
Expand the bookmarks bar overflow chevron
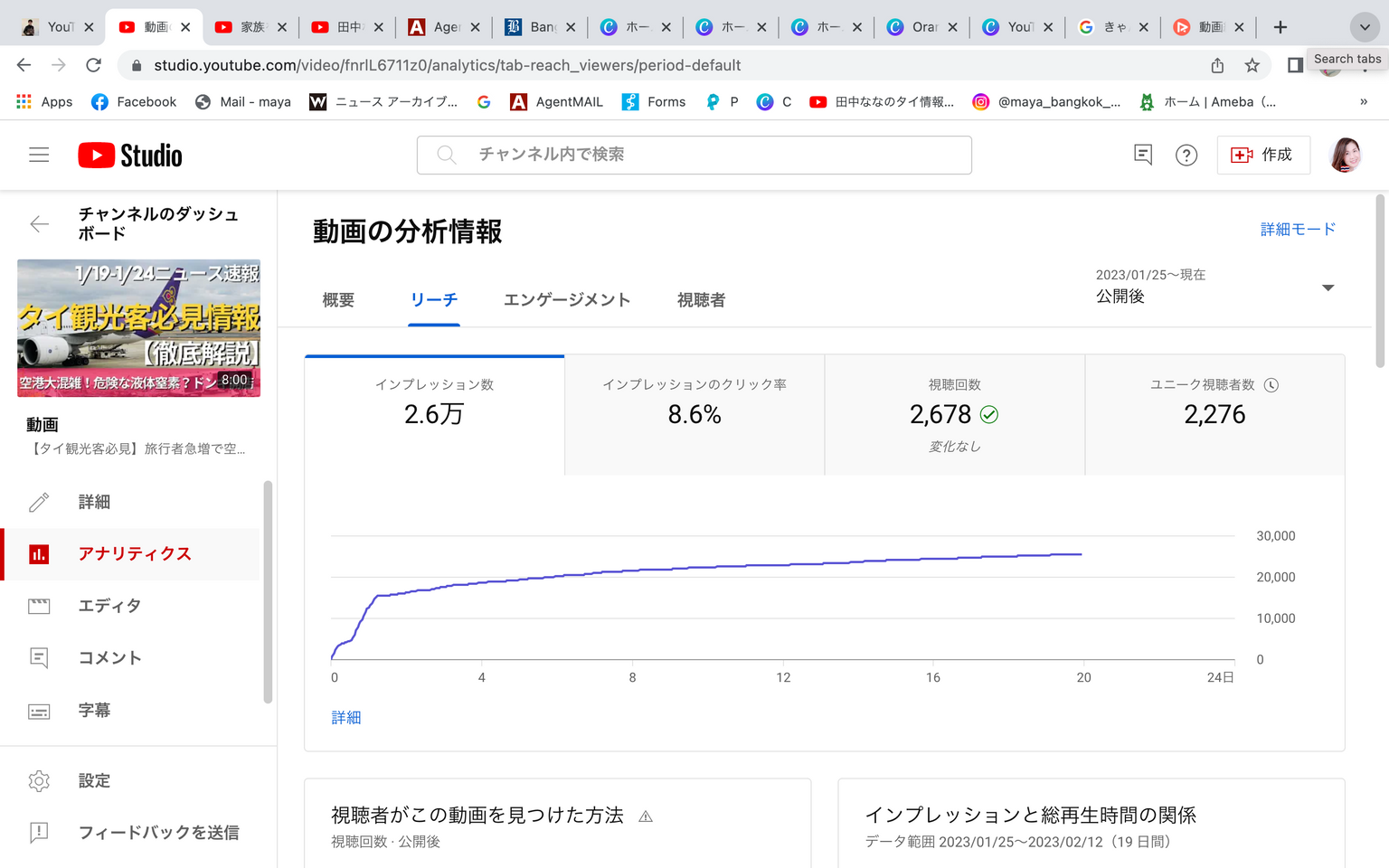(1364, 102)
